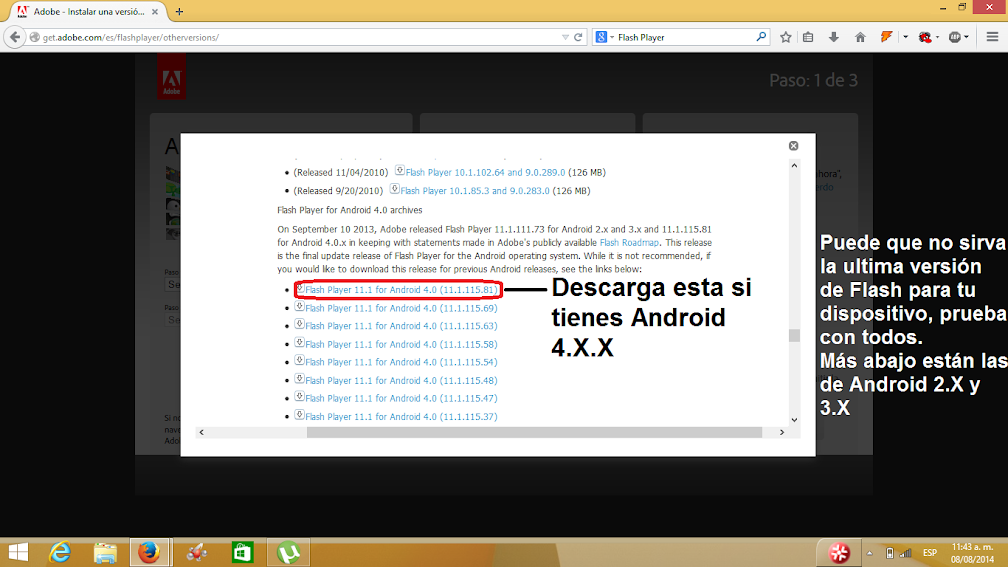Image resolution: width=1008 pixels, height=567 pixels.
Task: Click the browser back arrow button
Action: [15, 37]
